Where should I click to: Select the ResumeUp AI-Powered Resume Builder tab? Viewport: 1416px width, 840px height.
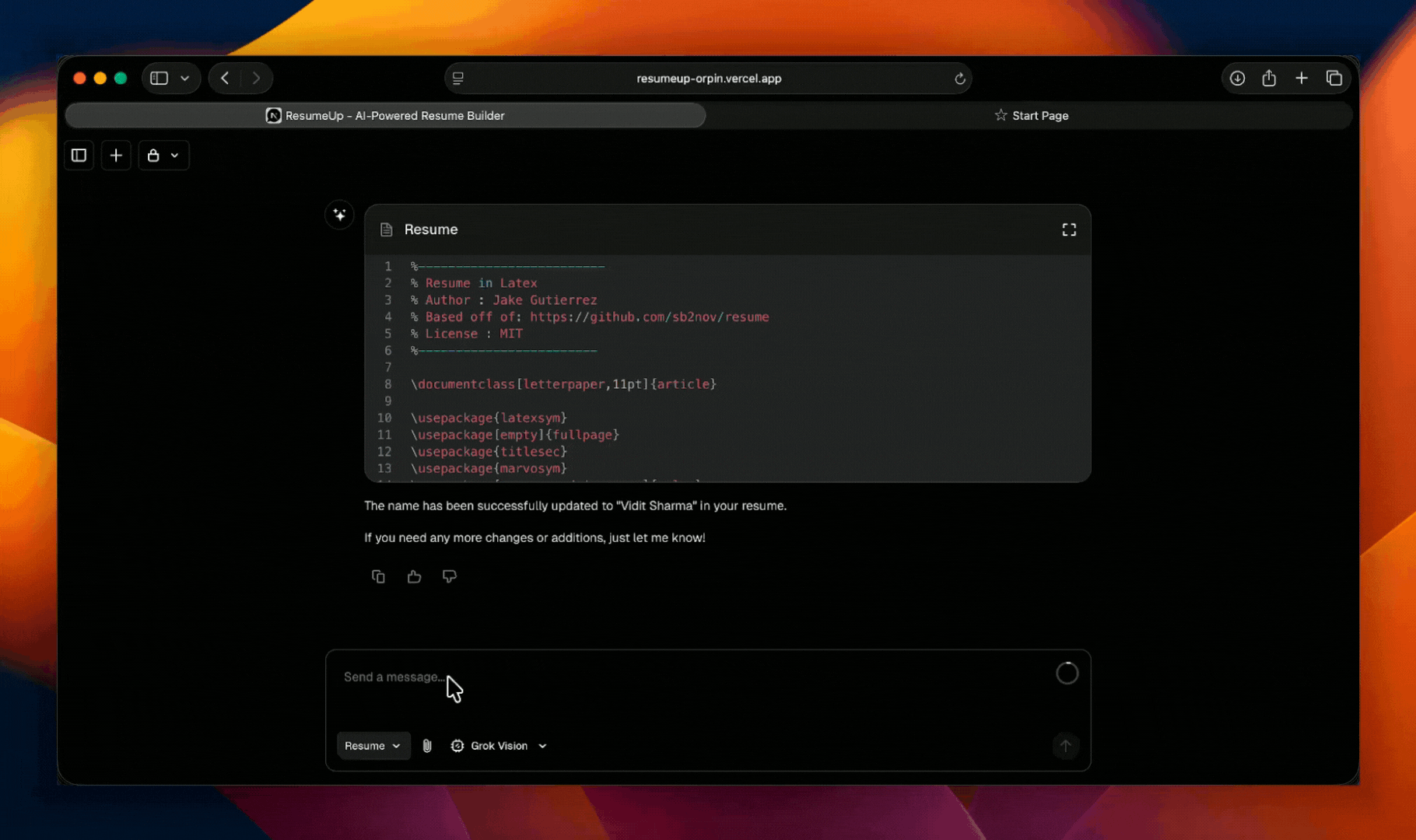point(386,116)
